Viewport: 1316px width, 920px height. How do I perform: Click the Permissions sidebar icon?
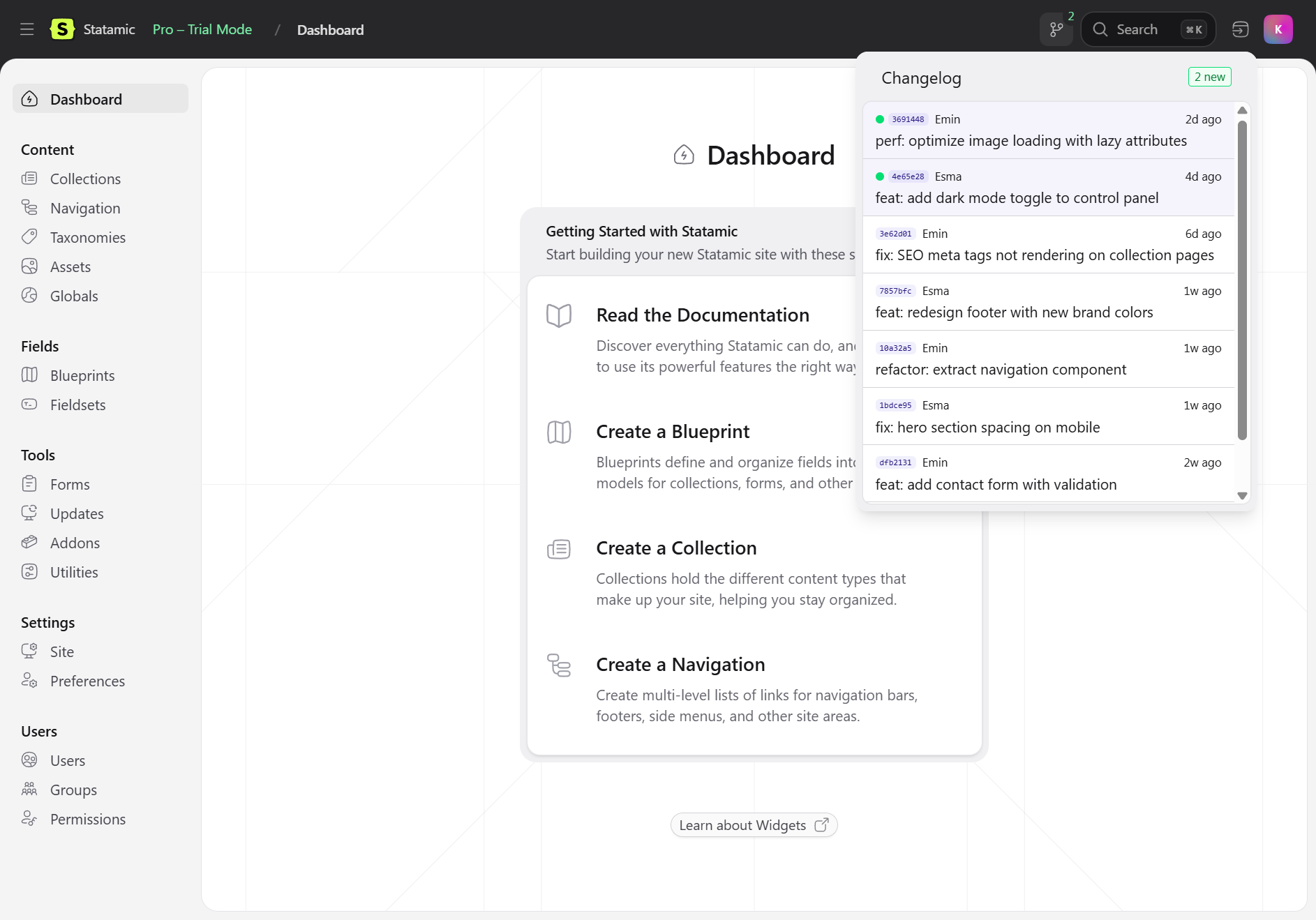tap(29, 819)
